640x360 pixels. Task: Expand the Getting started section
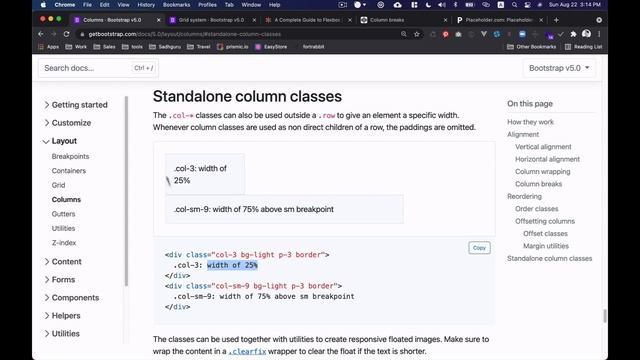coord(76,105)
